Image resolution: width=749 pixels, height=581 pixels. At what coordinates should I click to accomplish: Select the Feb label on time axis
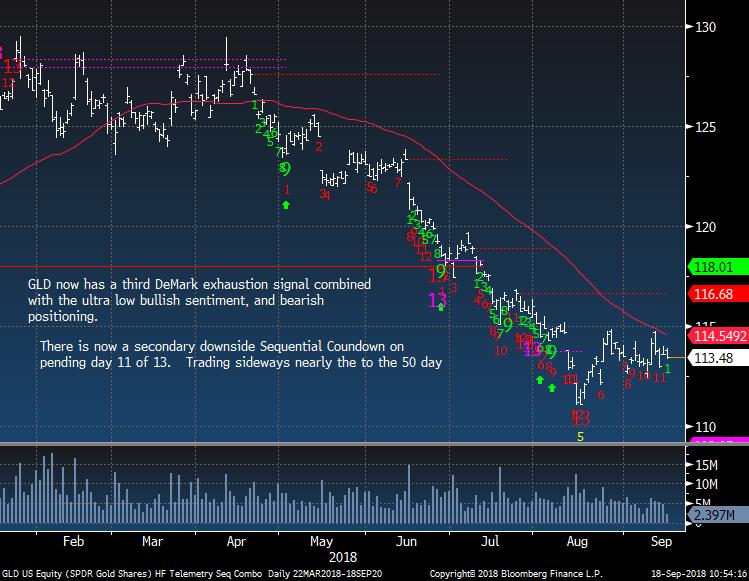click(74, 541)
